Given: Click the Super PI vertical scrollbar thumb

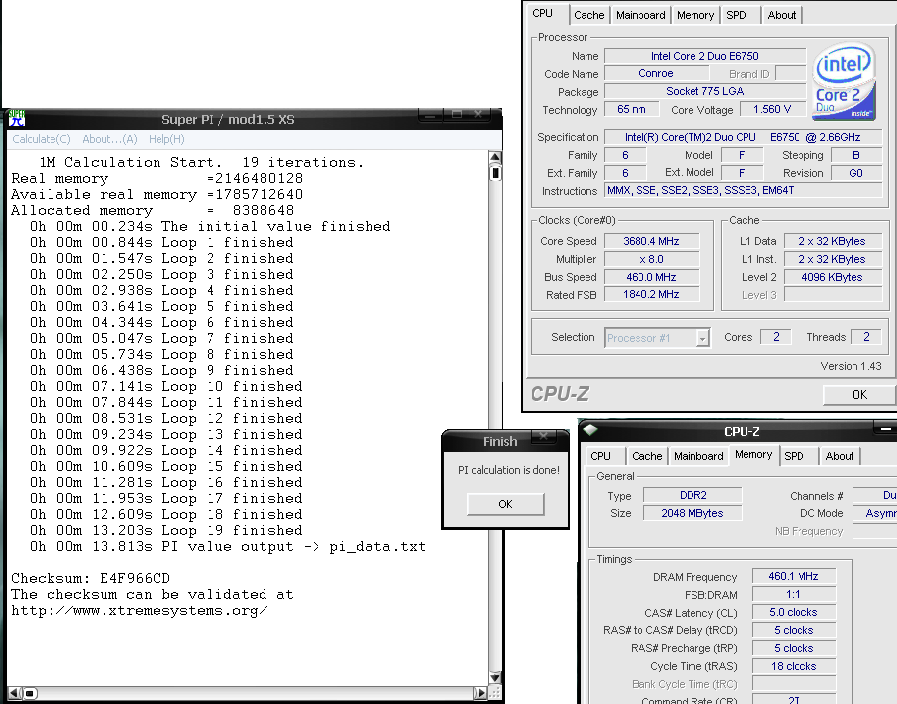Looking at the screenshot, I should click(x=496, y=172).
